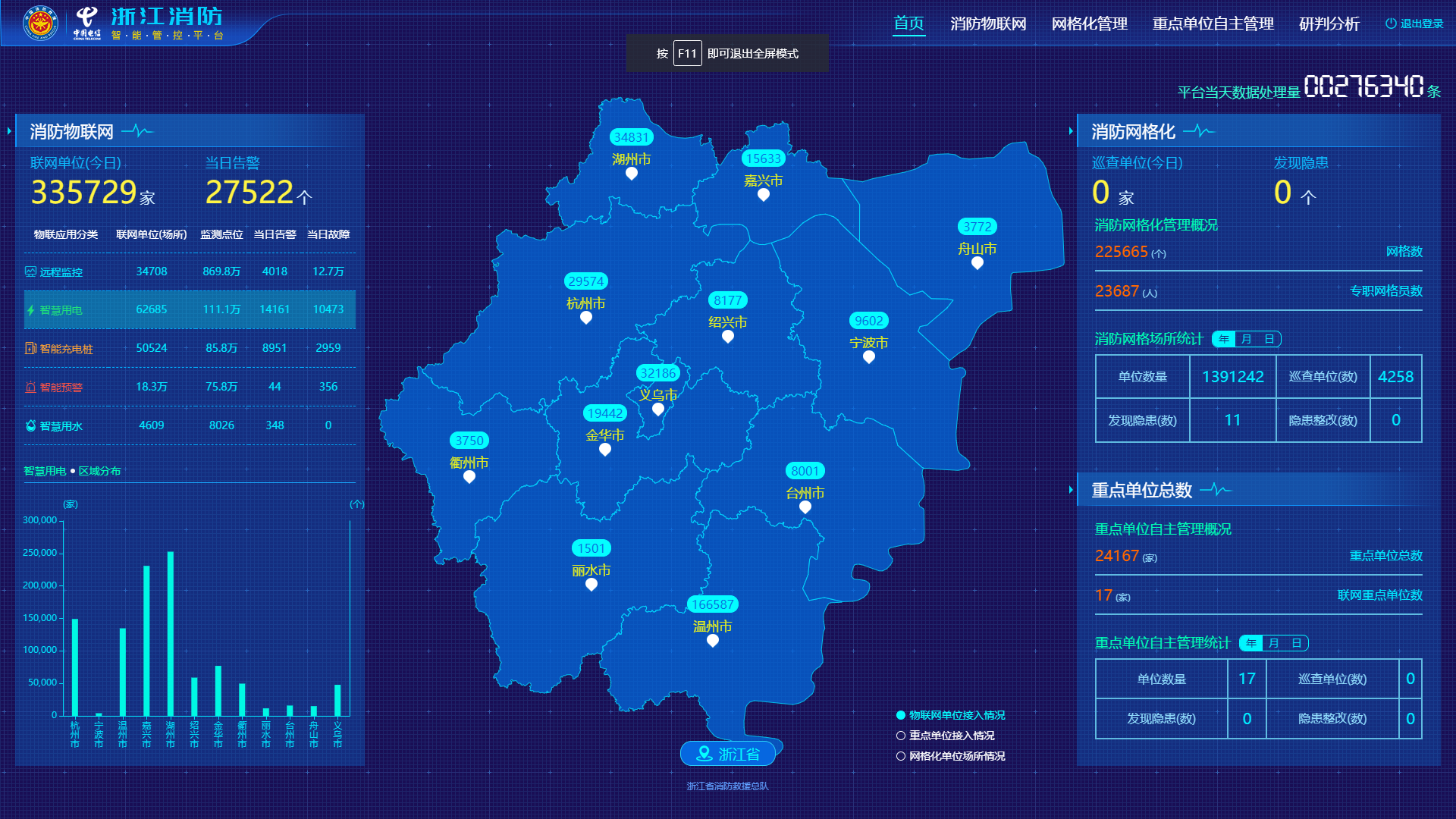The width and height of the screenshot is (1456, 819).
Task: Click the 温州市 map pin marker
Action: [x=712, y=641]
